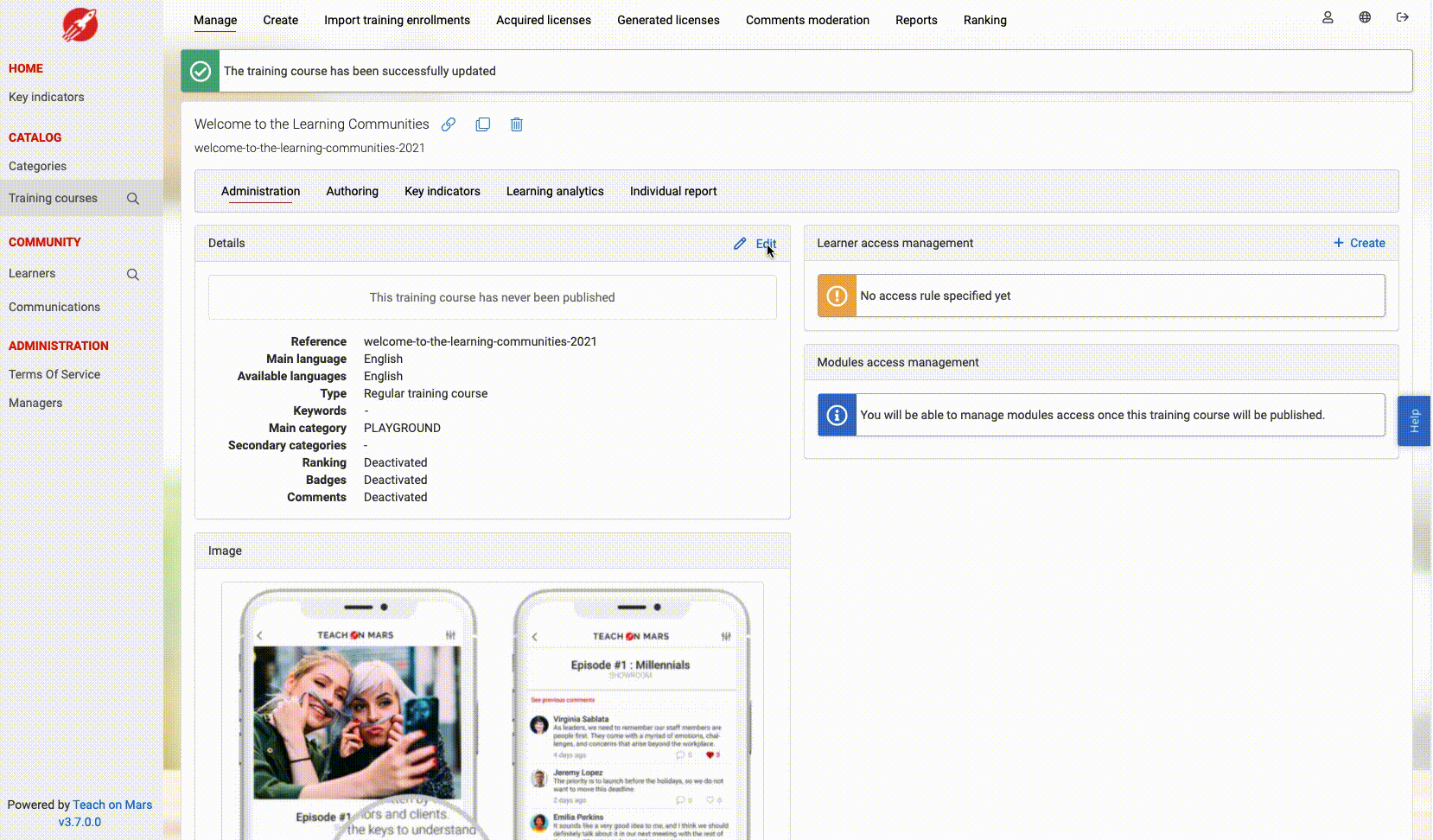The height and width of the screenshot is (840, 1433).
Task: Open the language globe icon
Action: point(1365,17)
